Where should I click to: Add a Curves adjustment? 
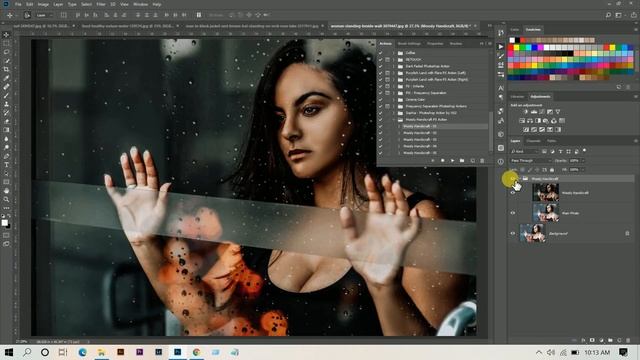tap(542, 112)
